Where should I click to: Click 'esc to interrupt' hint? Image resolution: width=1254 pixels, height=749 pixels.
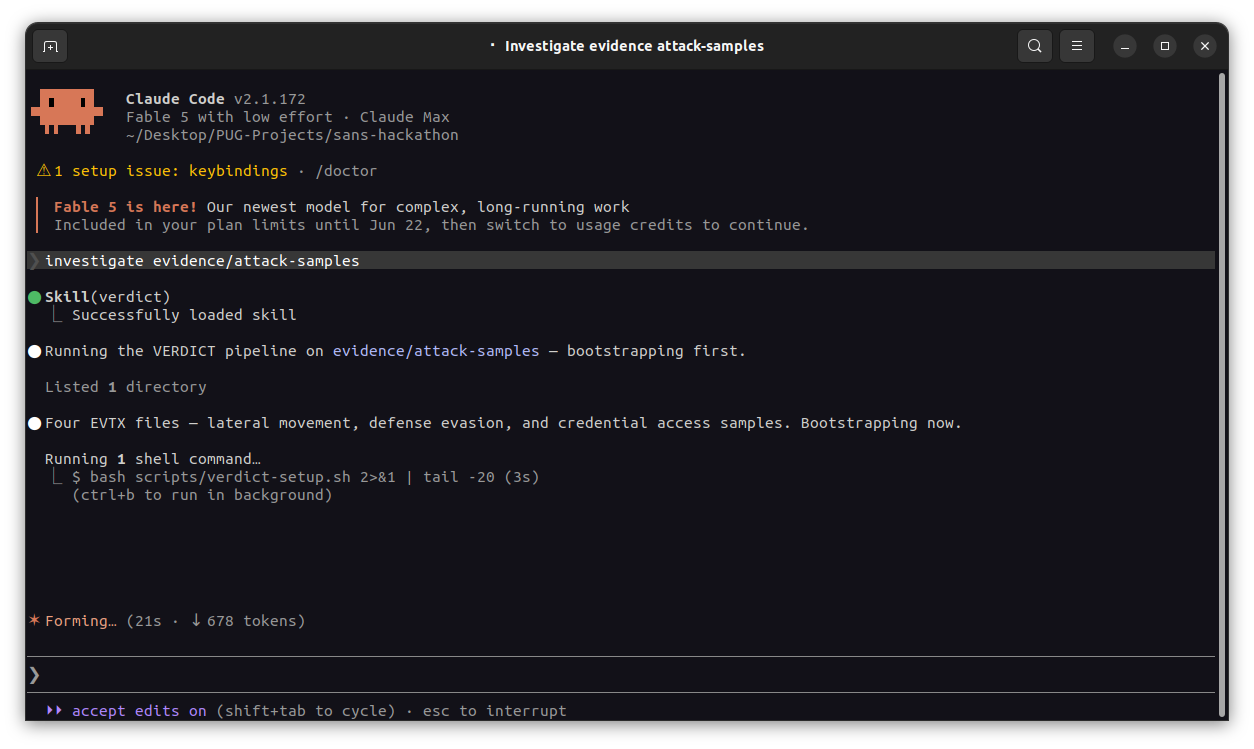pos(495,711)
